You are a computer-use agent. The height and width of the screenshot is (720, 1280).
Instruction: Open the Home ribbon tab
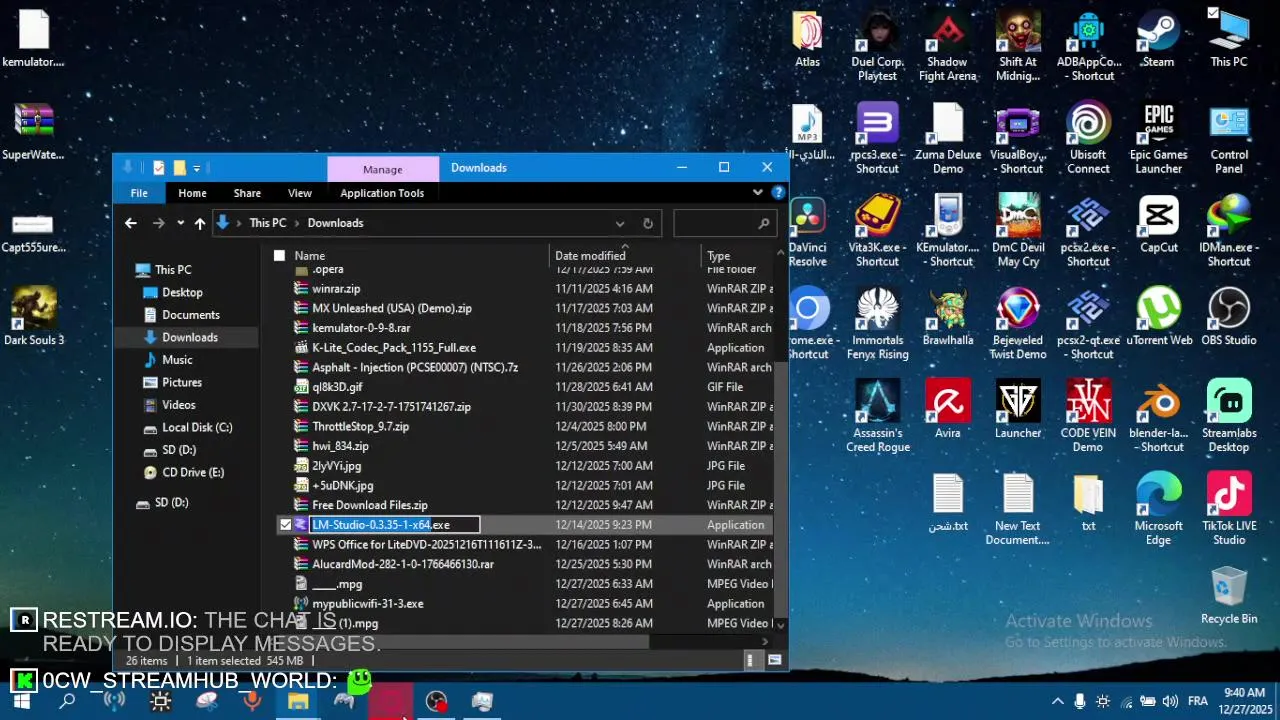pos(192,193)
